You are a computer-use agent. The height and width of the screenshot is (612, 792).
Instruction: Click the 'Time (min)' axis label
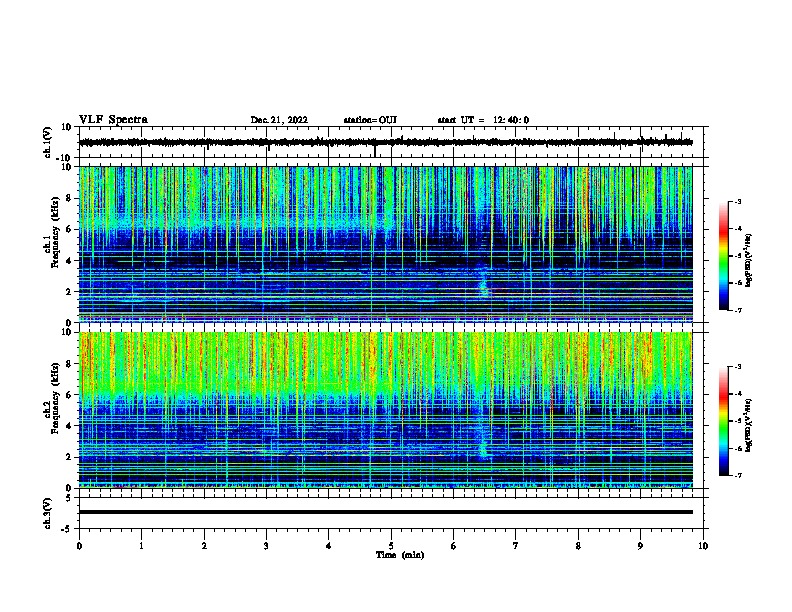[400, 555]
